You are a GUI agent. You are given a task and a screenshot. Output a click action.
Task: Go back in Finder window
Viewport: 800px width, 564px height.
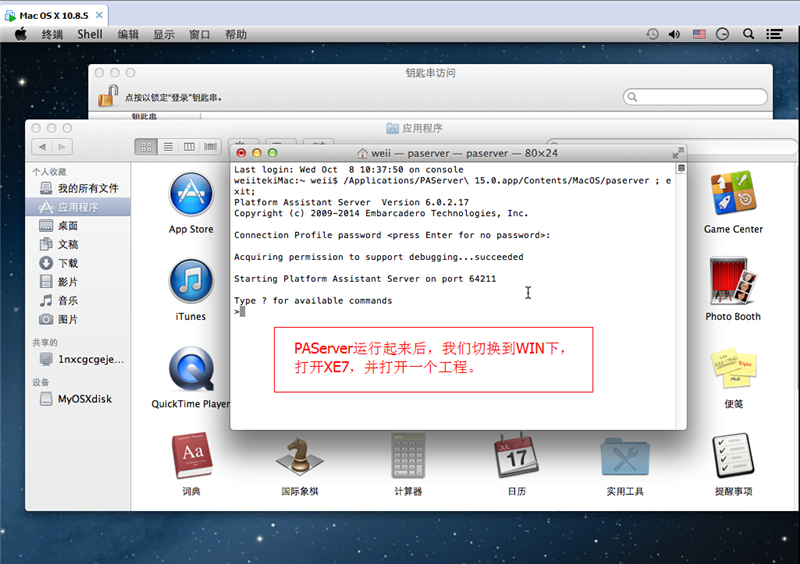(x=42, y=147)
